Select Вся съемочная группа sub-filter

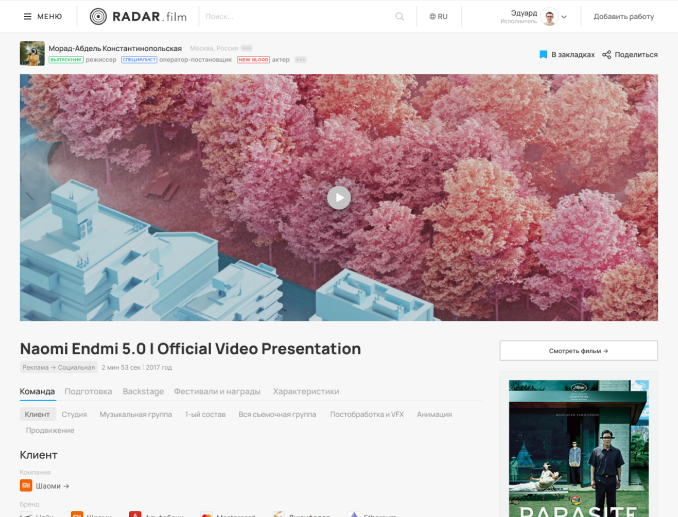click(x=277, y=414)
